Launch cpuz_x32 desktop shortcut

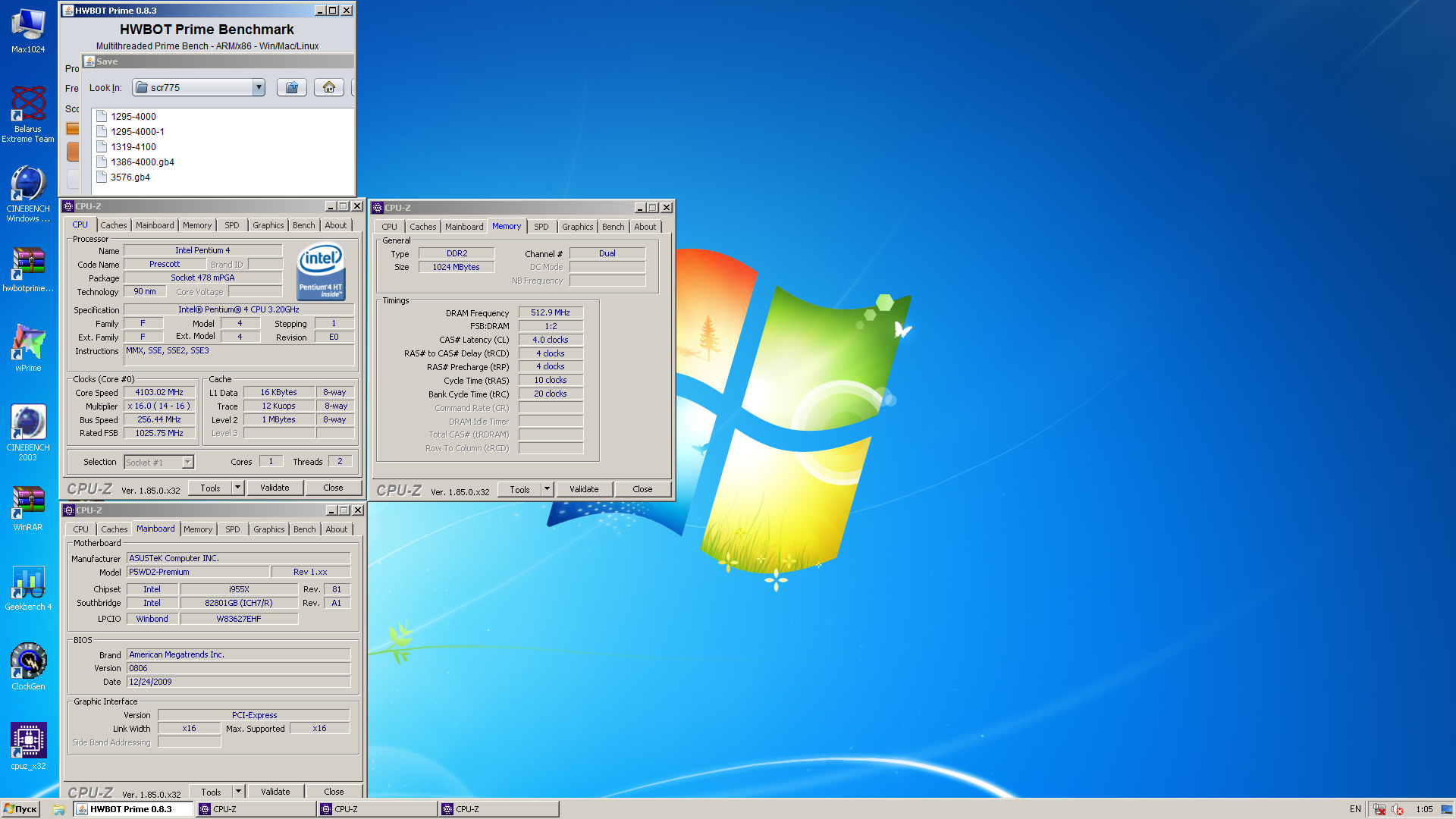click(28, 746)
